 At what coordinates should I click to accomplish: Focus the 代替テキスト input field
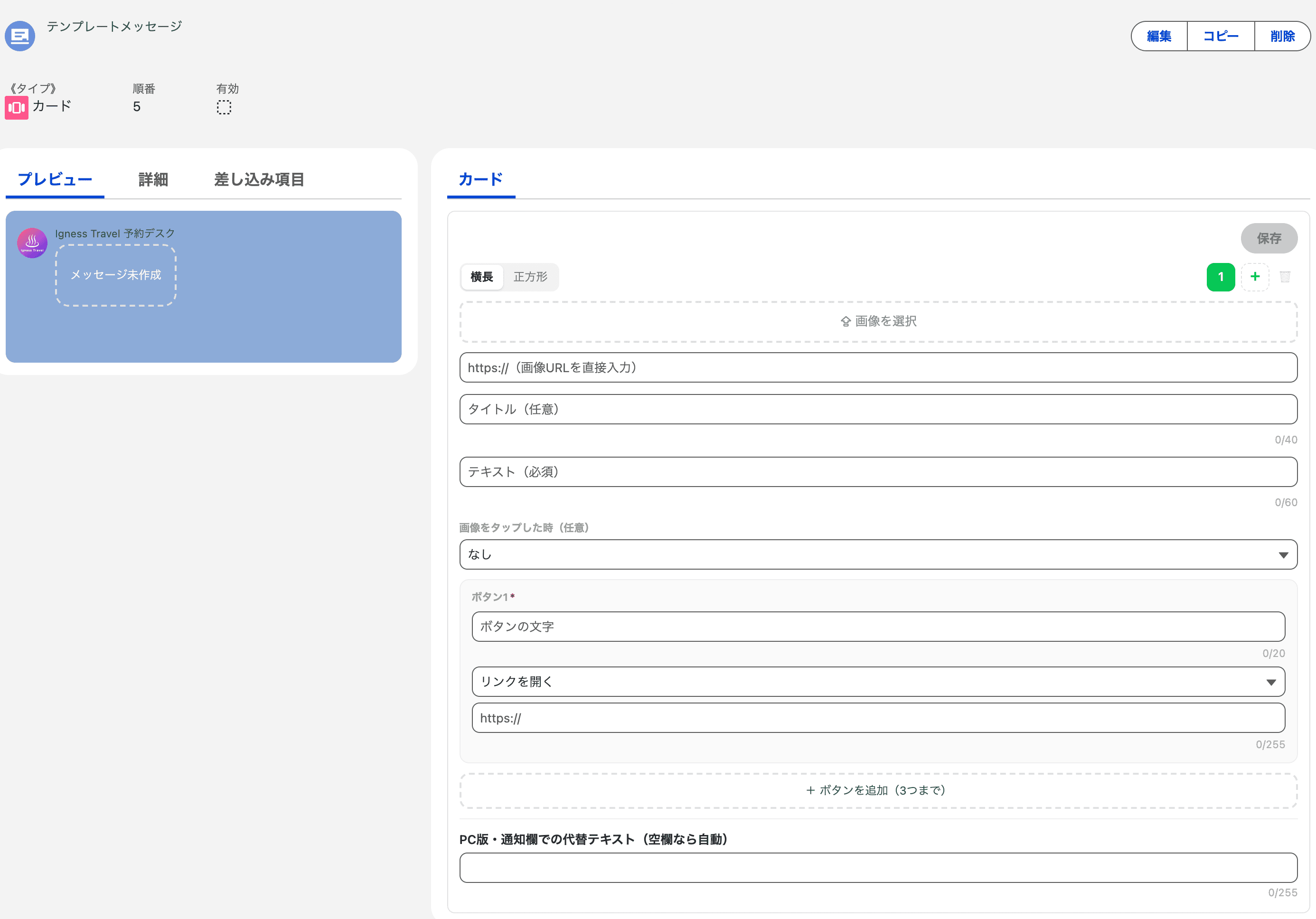(x=878, y=867)
